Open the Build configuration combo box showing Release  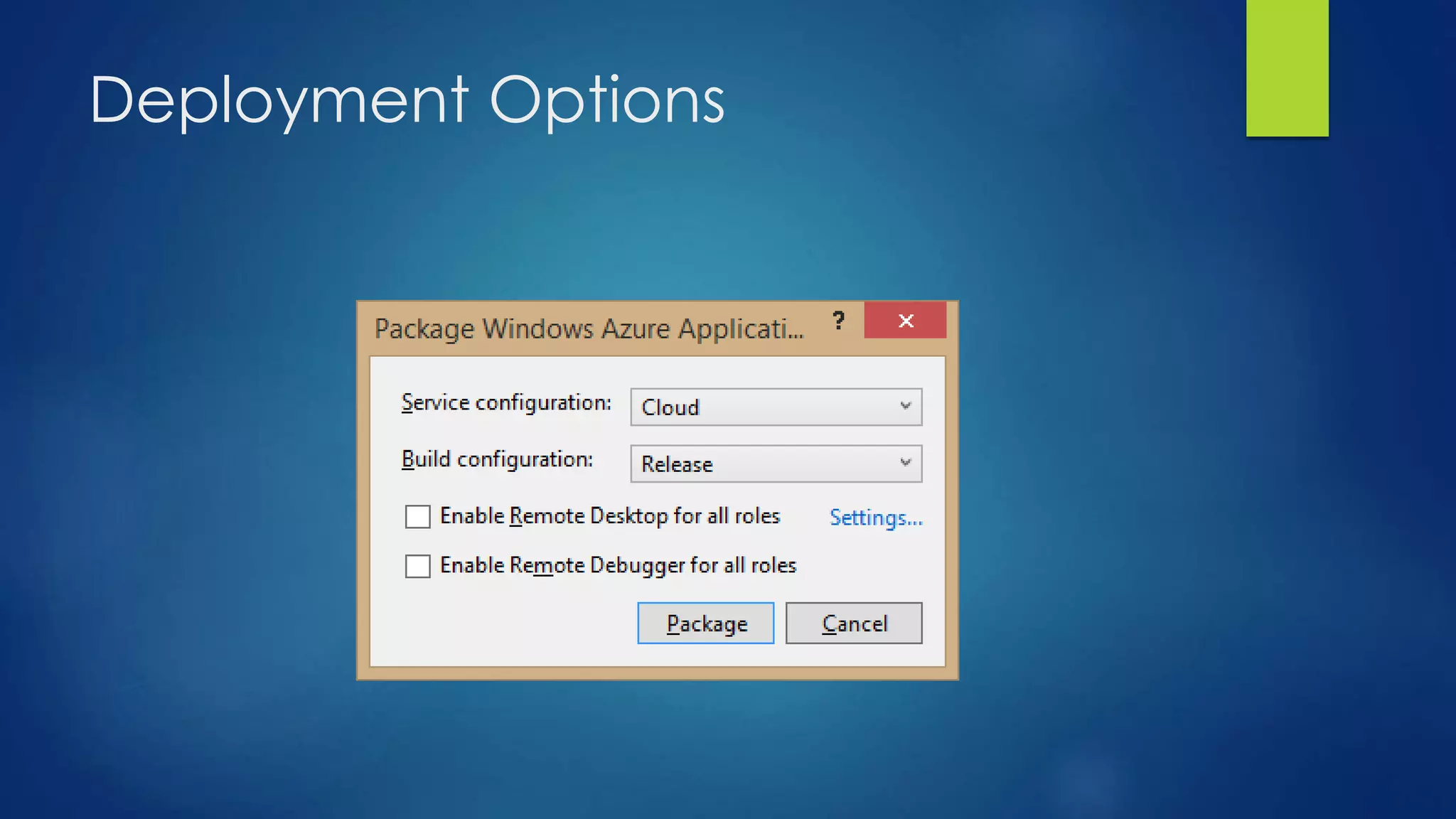(775, 464)
